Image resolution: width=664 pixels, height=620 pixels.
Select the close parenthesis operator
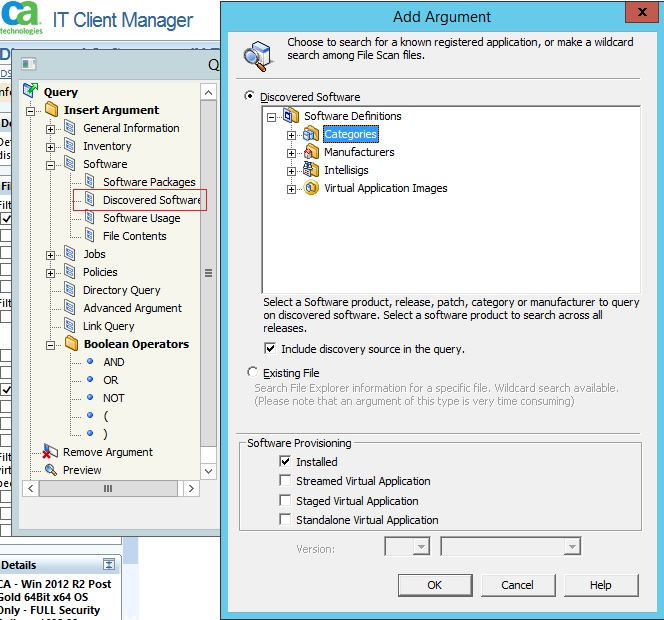pos(106,434)
